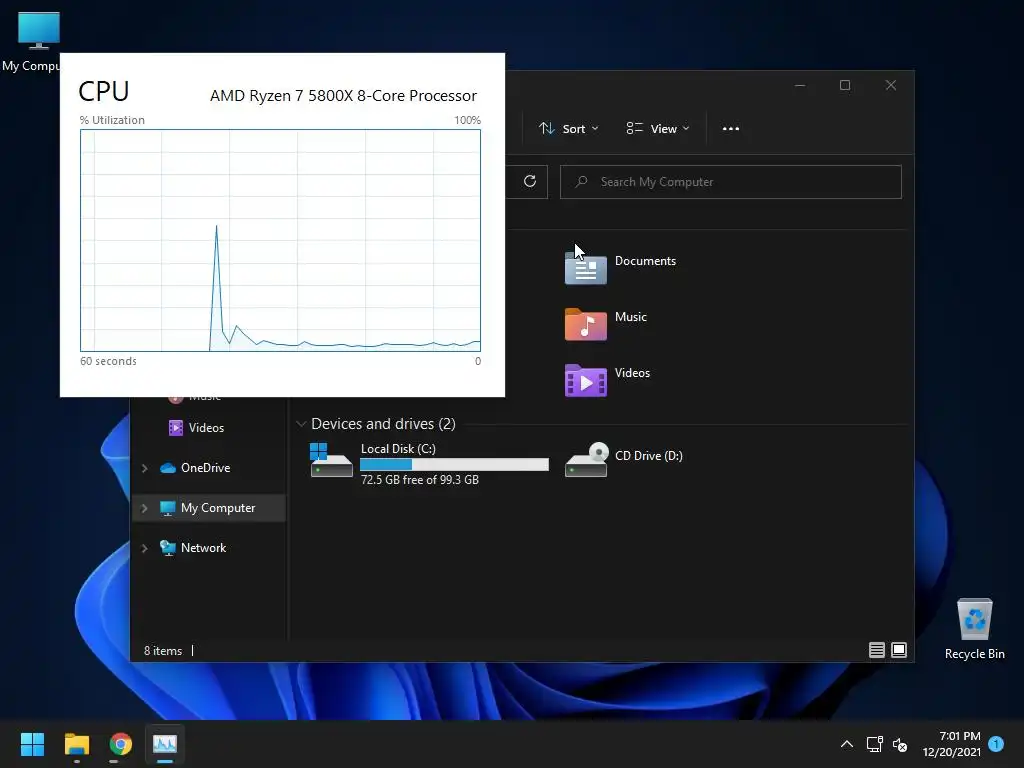
Task: Click the Task Manager taskbar icon
Action: pos(165,744)
